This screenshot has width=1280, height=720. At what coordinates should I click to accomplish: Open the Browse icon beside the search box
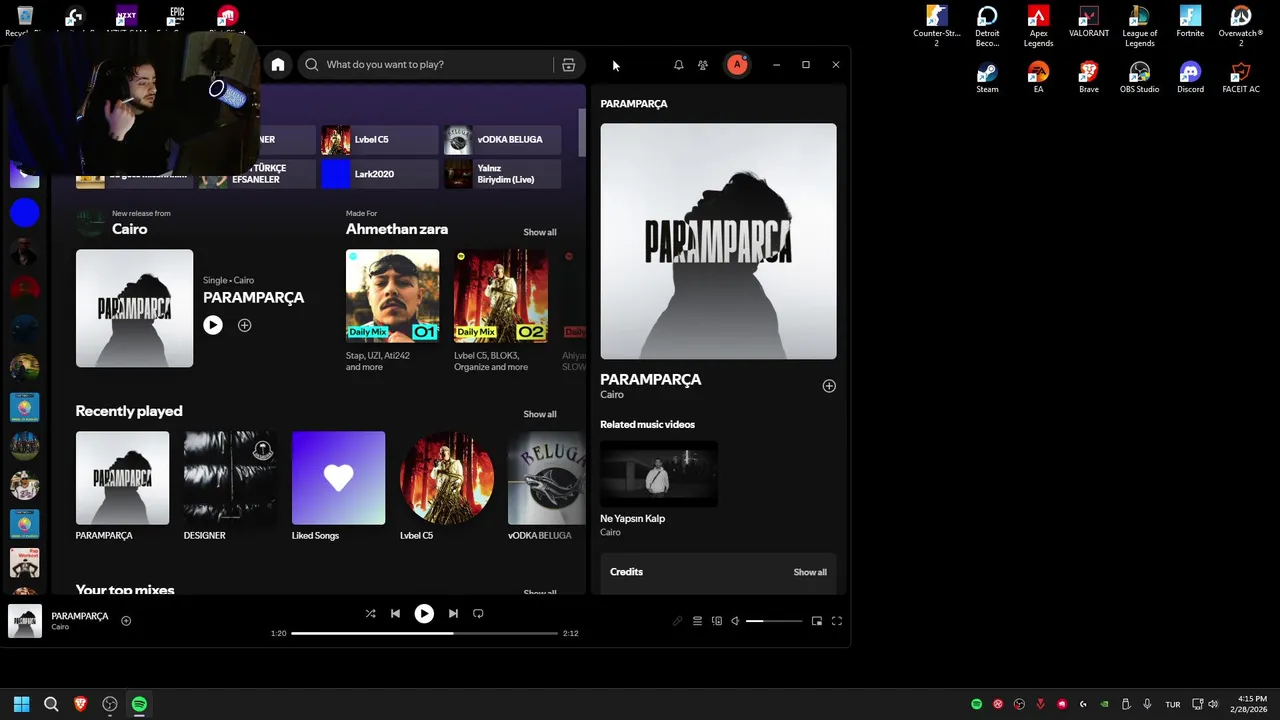(x=568, y=64)
